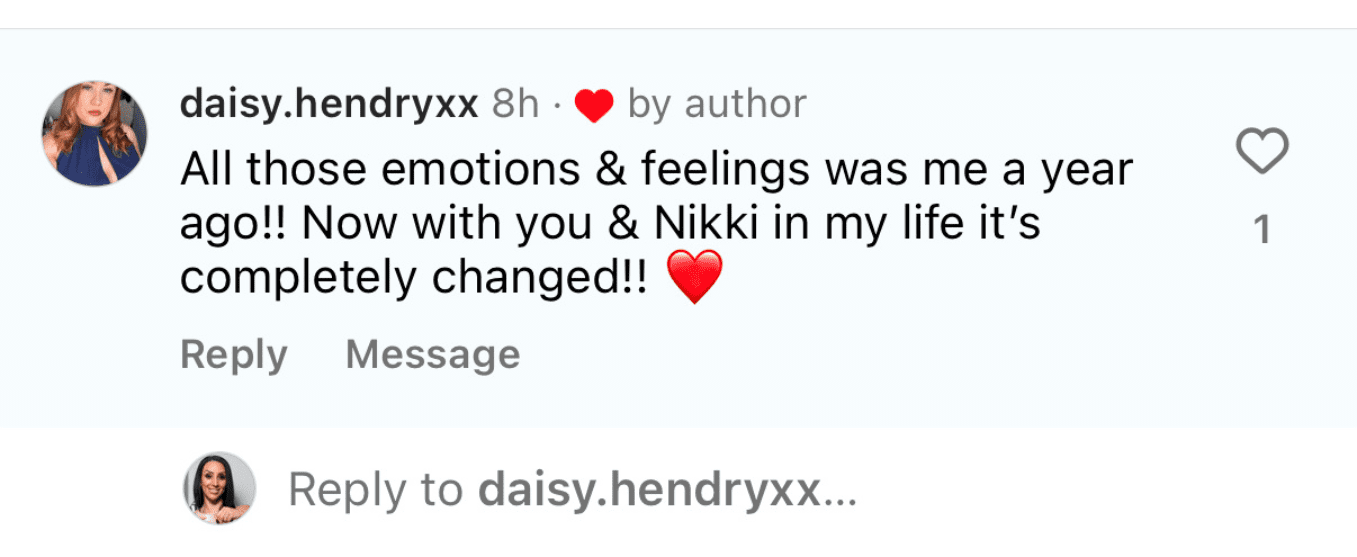Tap the red heart by author icon

click(594, 105)
